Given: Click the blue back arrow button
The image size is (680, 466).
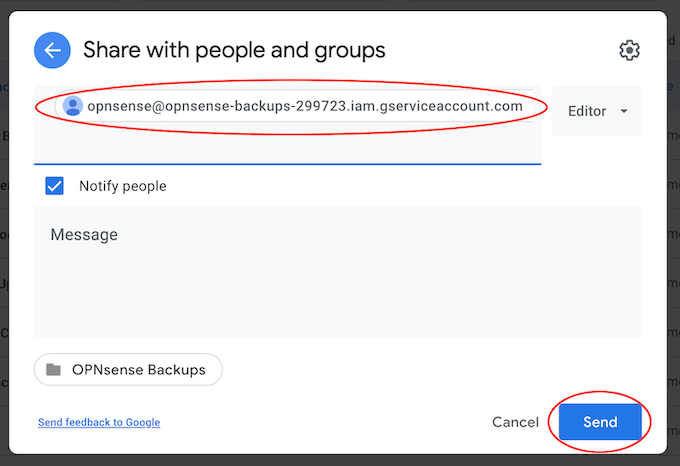Looking at the screenshot, I should 52,50.
